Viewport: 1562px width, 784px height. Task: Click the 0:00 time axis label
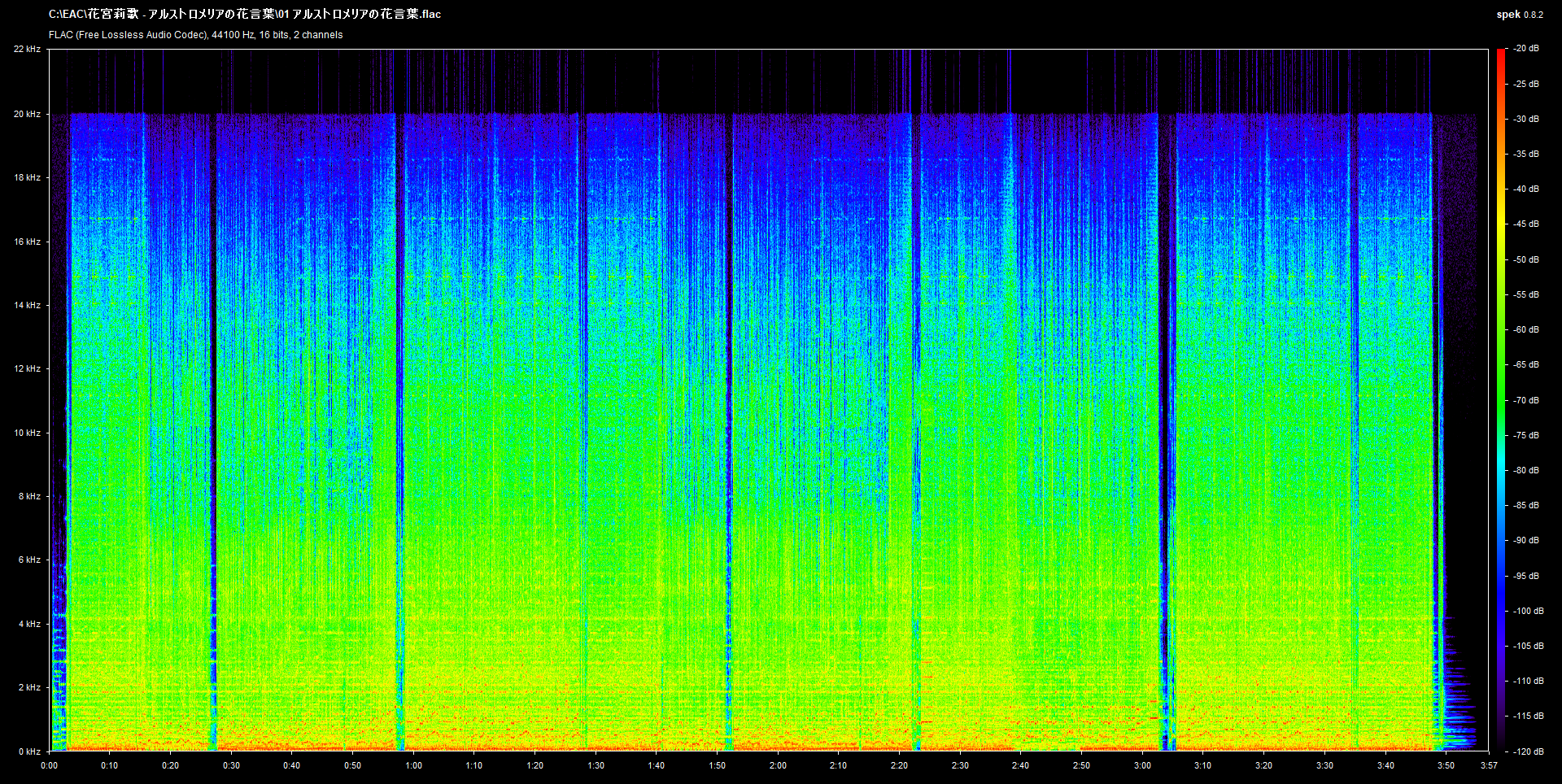coord(49,765)
